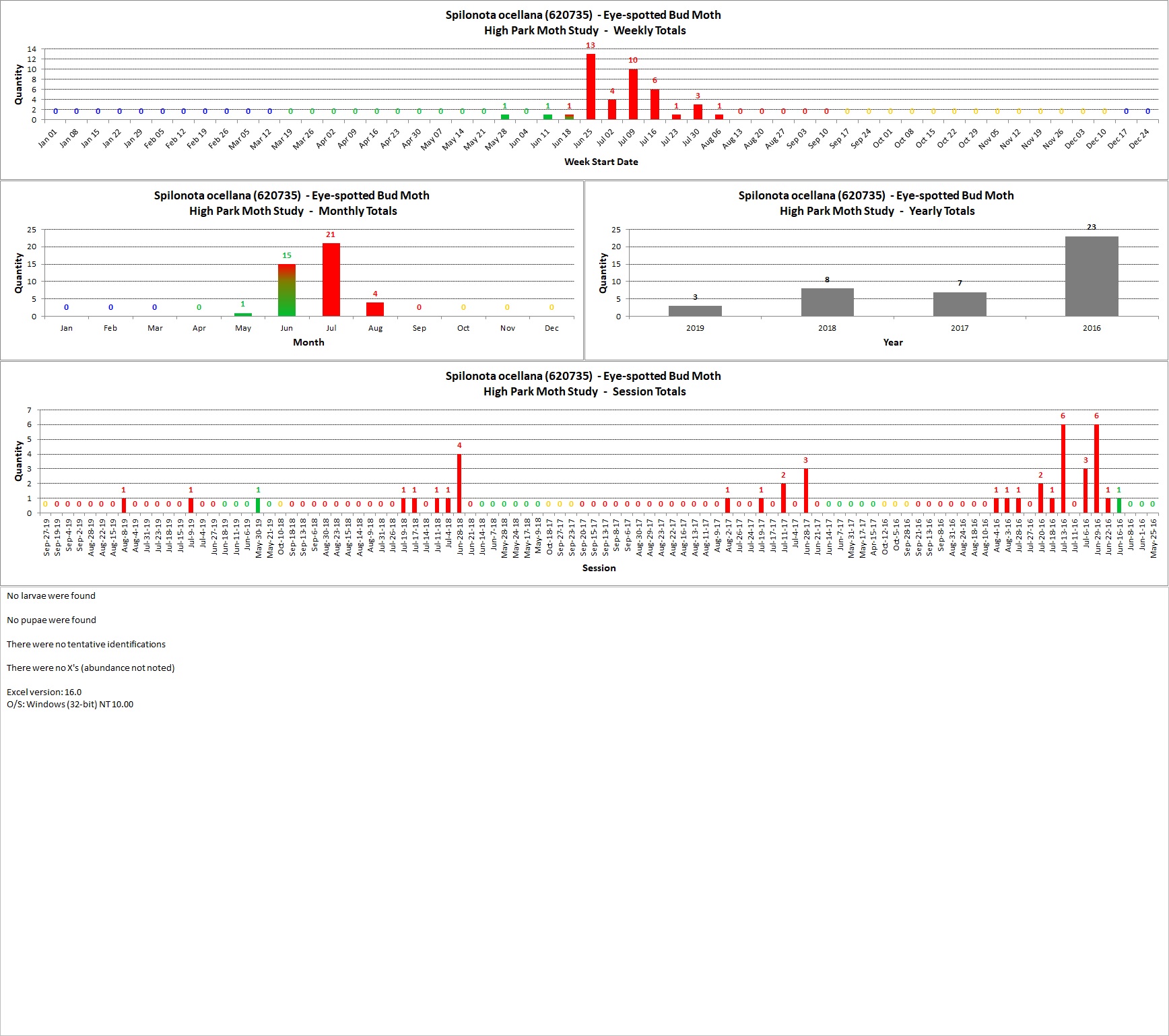Image resolution: width=1169 pixels, height=1036 pixels.
Task: Select the Jun-28-17 session bar labeled 3
Action: [806, 491]
